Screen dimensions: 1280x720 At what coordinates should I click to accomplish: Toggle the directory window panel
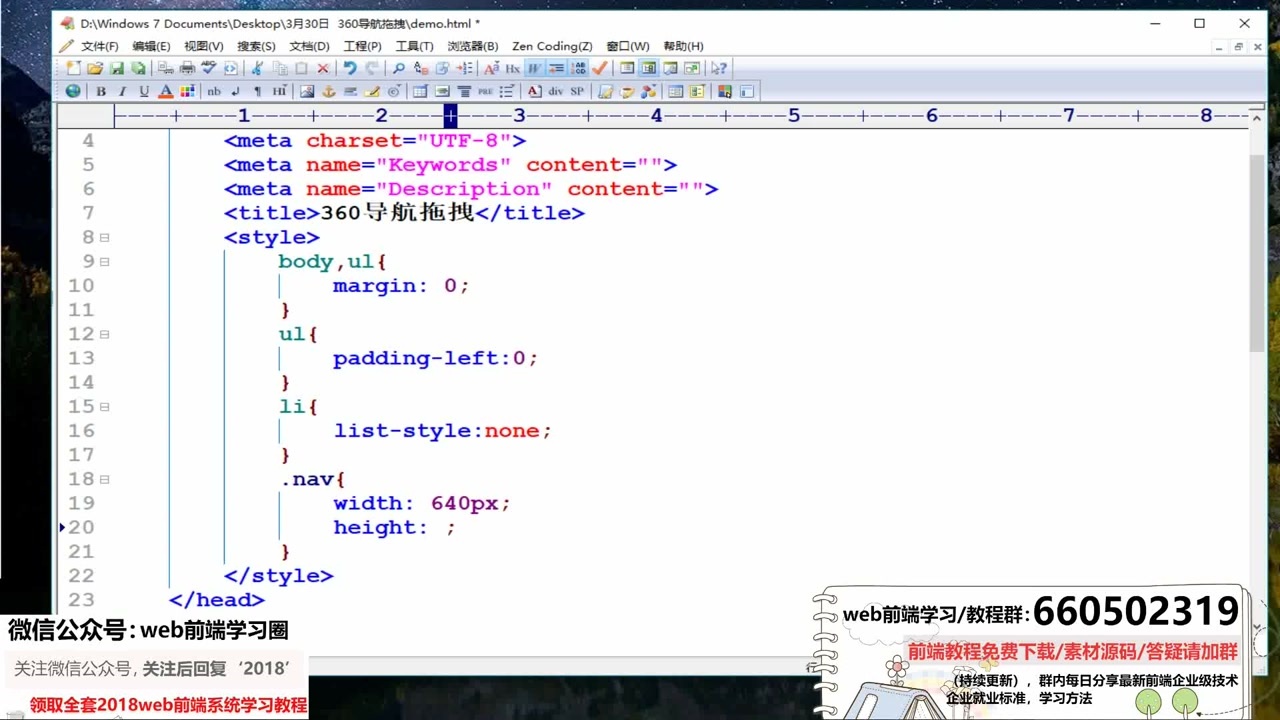coord(649,68)
